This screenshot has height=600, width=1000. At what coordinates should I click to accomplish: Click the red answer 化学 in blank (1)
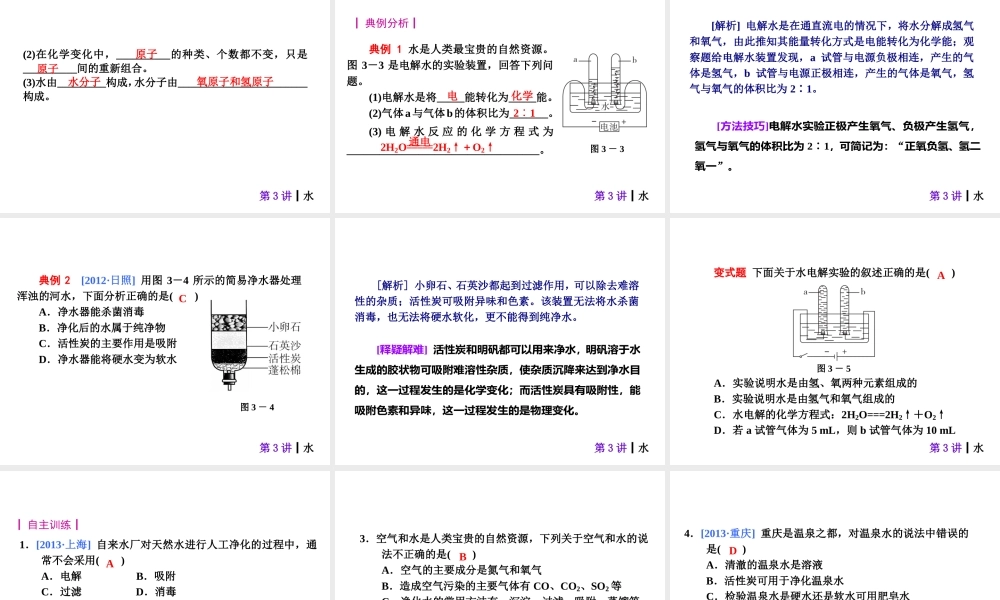(x=522, y=96)
